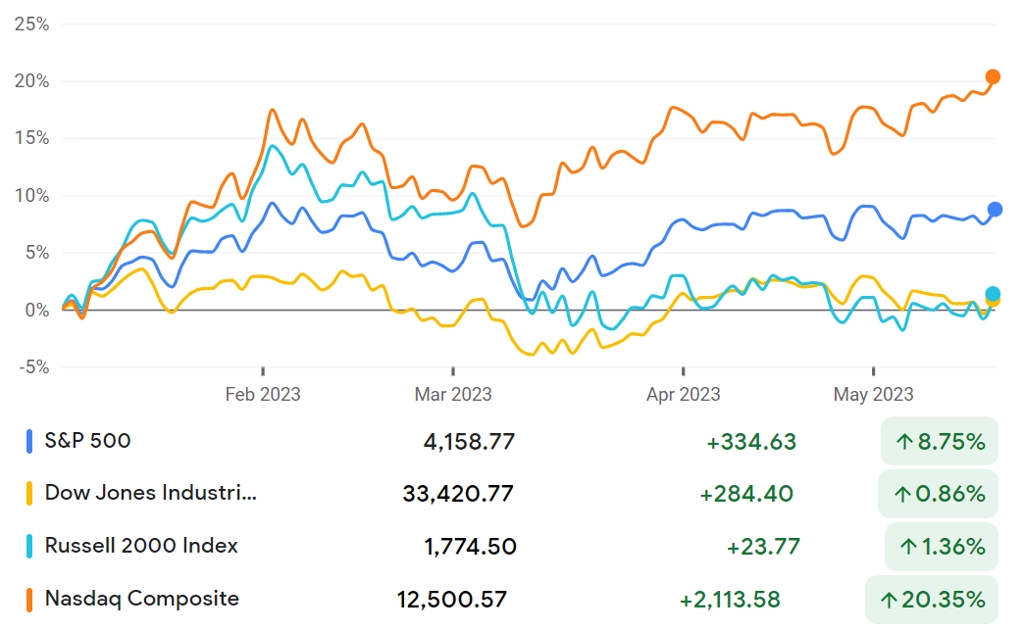Click the 0.86% gain badge
1024x631 pixels.
click(939, 494)
